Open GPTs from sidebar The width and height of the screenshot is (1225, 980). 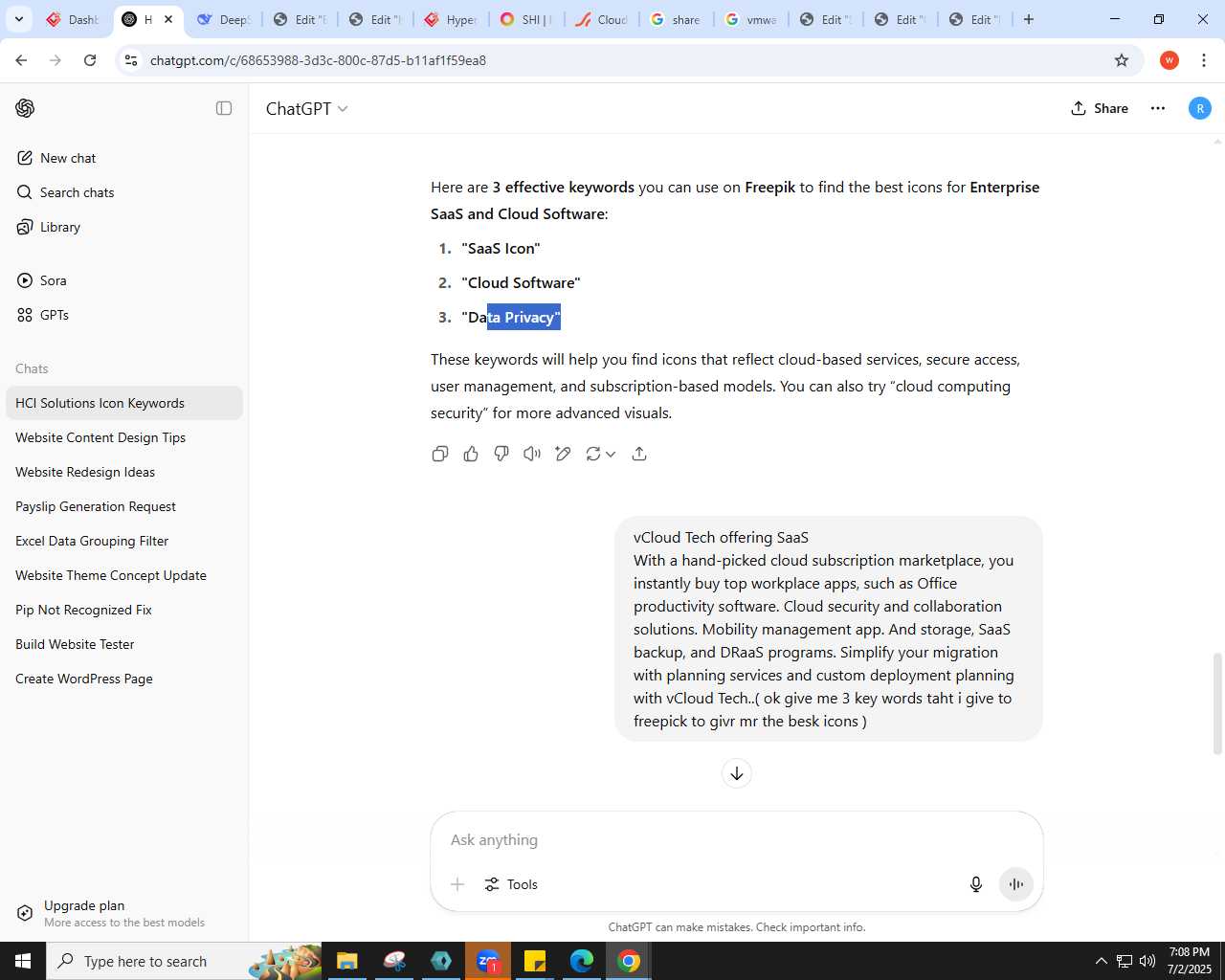(124, 315)
